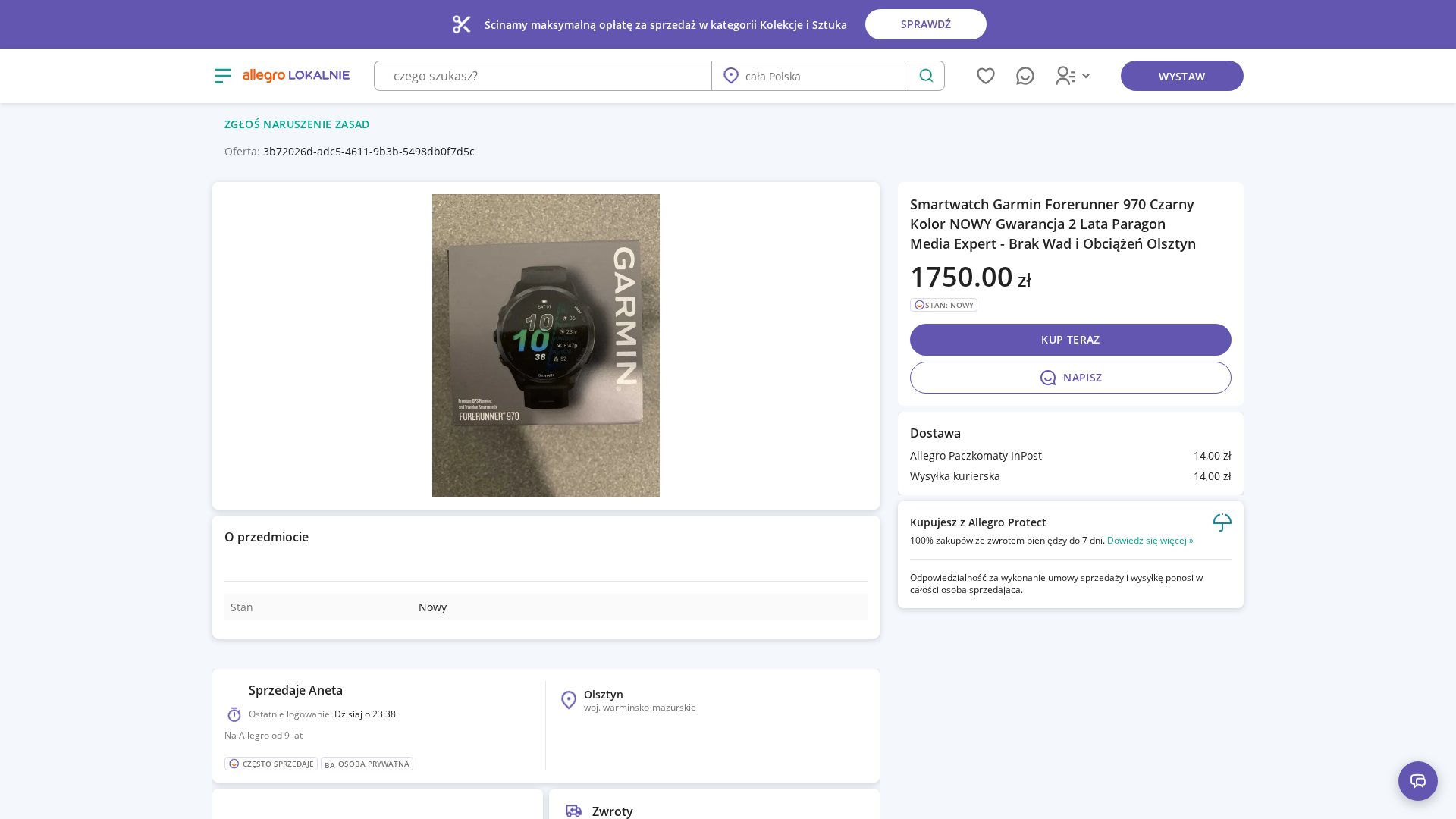Click NAPISZ message seller button
Viewport: 1456px width, 819px height.
(x=1071, y=378)
